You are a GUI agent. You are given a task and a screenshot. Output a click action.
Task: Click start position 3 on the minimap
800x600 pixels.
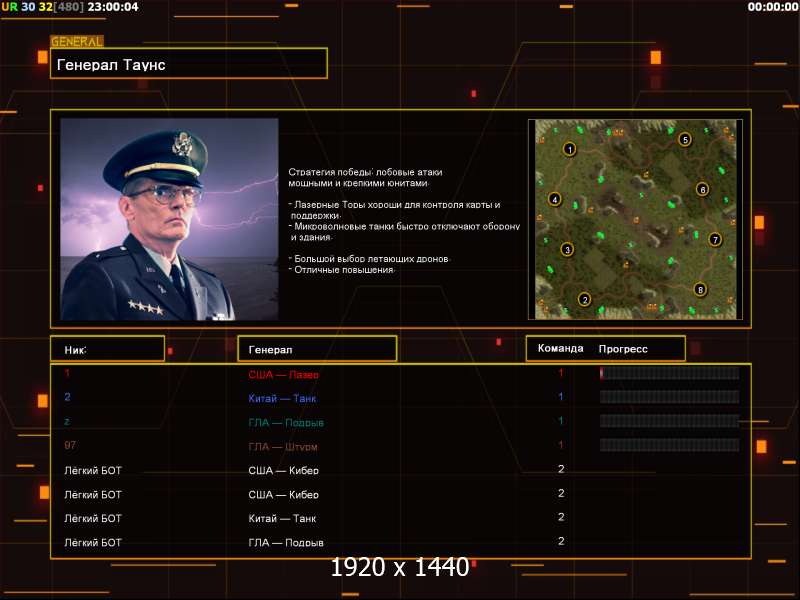click(x=567, y=249)
